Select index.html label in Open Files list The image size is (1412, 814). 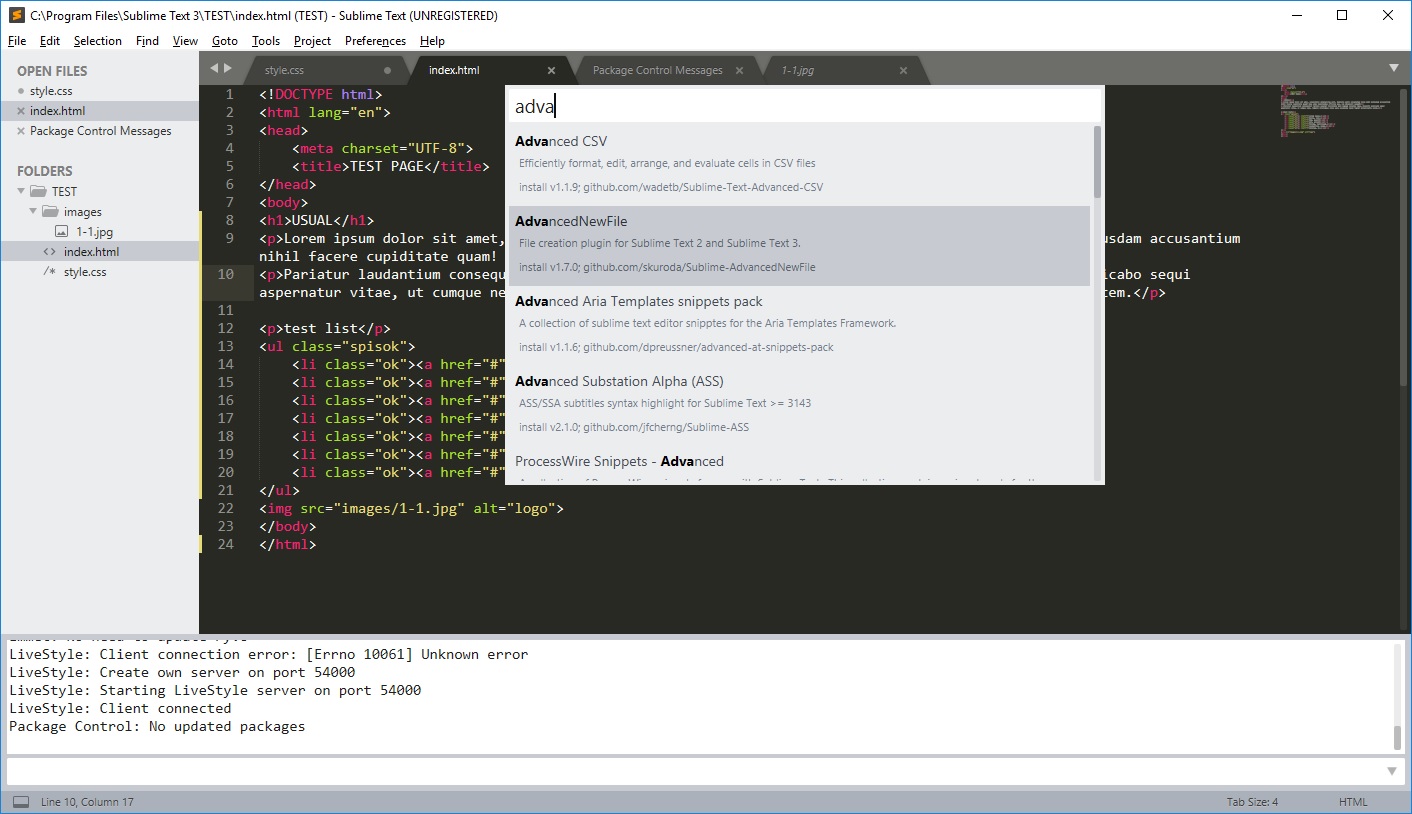click(x=57, y=111)
